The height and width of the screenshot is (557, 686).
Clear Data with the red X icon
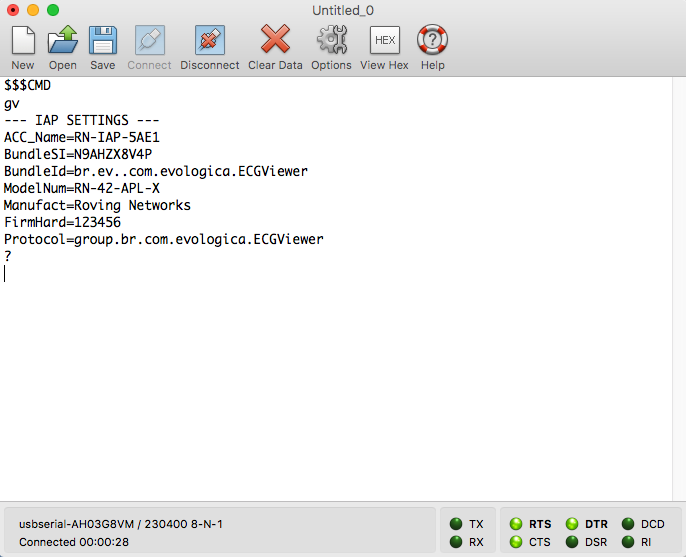tap(275, 41)
